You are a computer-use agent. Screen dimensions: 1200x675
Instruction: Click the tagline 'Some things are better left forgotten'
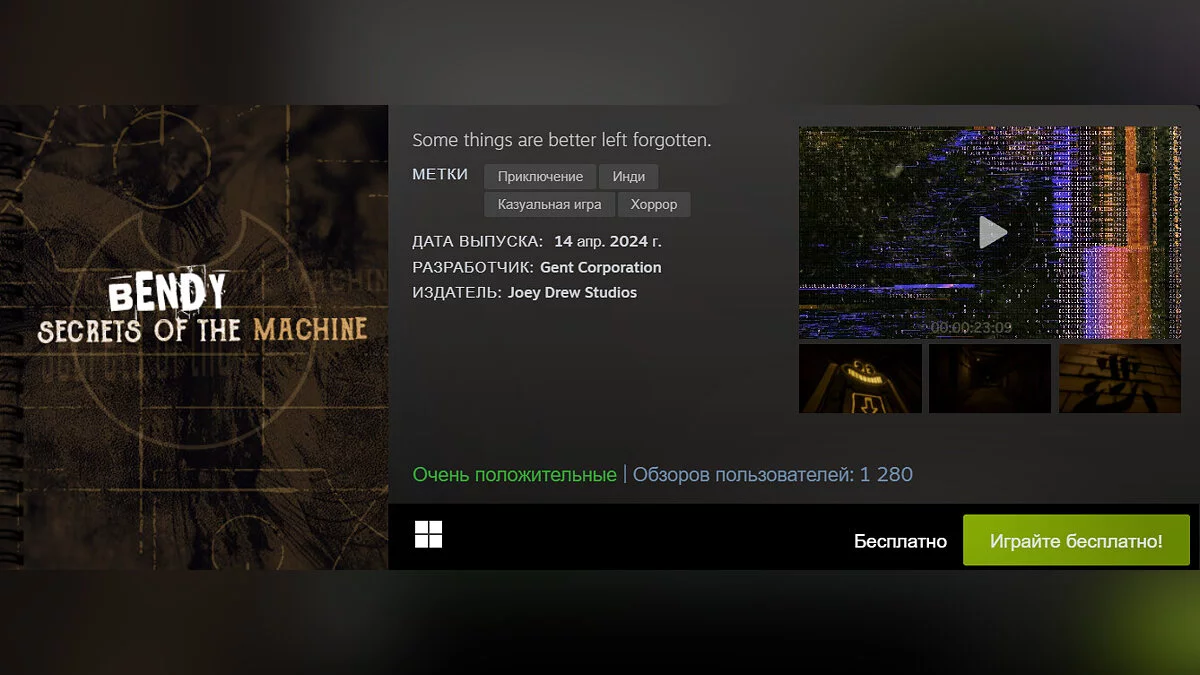pos(562,140)
